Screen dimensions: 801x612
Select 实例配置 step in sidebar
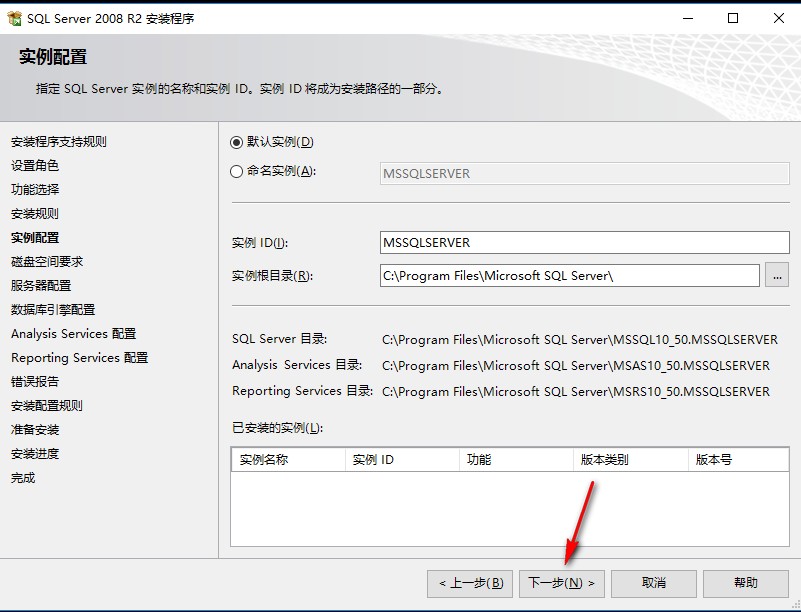35,238
